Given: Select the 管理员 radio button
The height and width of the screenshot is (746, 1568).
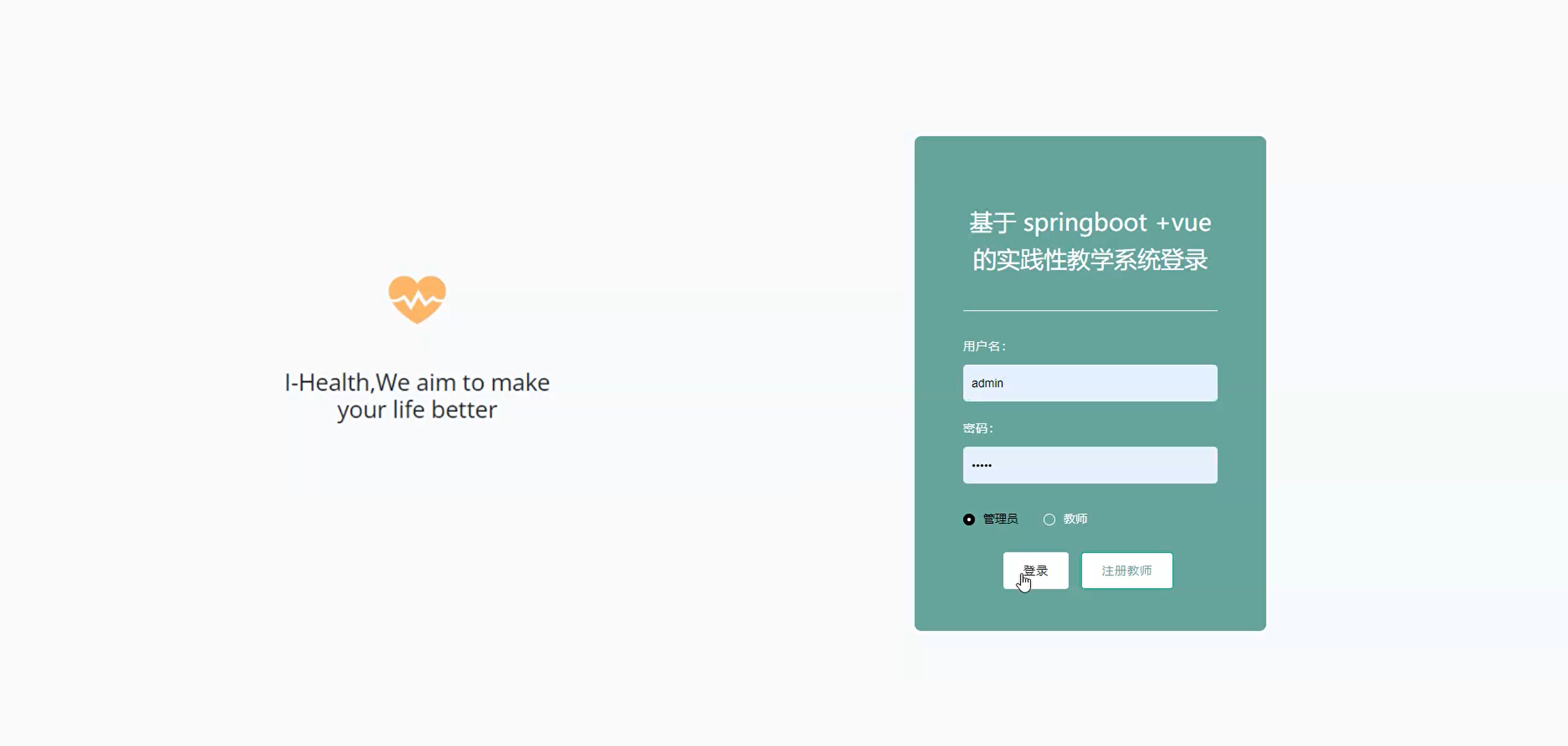Looking at the screenshot, I should point(969,520).
